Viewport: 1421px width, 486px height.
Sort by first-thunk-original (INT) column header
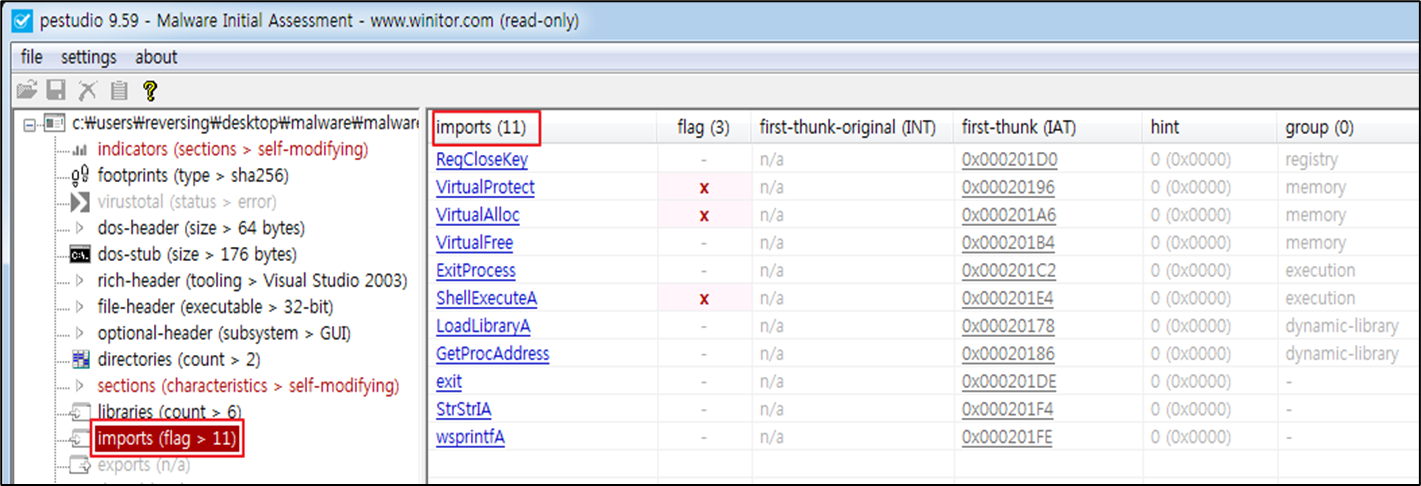pyautogui.click(x=852, y=127)
